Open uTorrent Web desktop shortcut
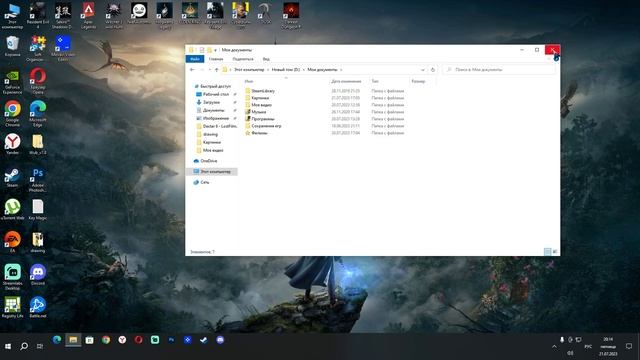Screen dimensions: 640x360 tap(12, 209)
